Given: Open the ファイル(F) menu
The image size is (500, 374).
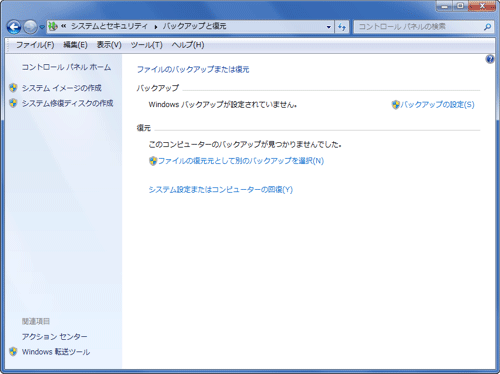Looking at the screenshot, I should (x=35, y=45).
